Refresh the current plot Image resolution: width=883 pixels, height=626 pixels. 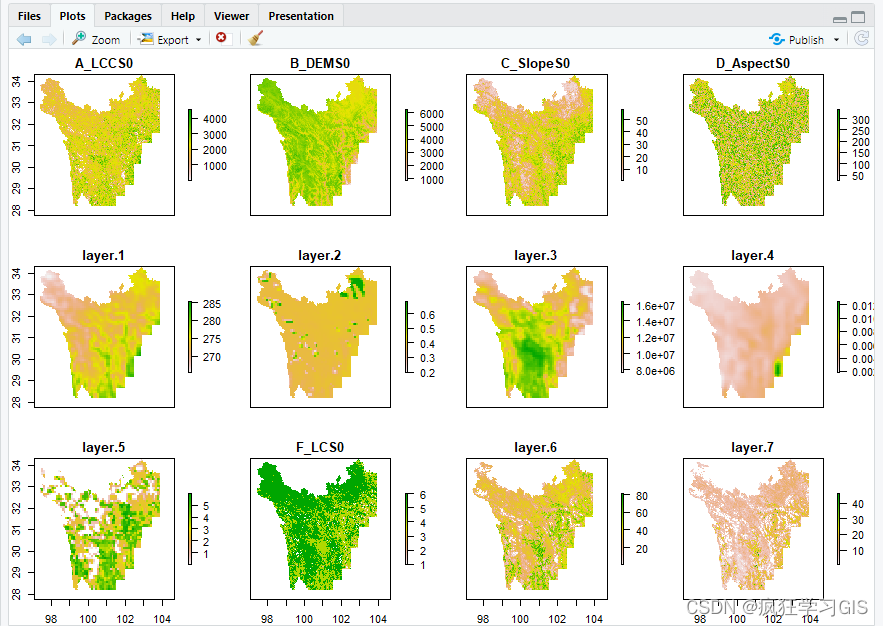861,39
